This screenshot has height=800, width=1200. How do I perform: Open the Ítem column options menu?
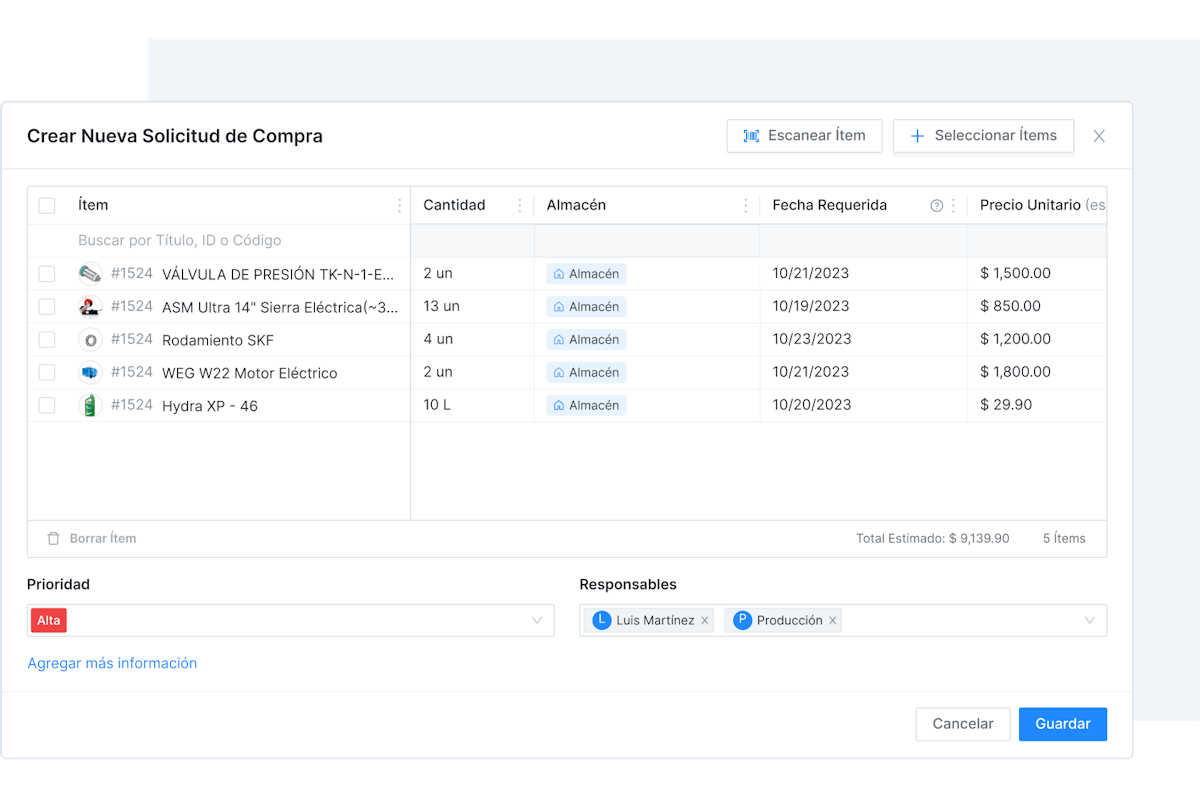pos(400,206)
